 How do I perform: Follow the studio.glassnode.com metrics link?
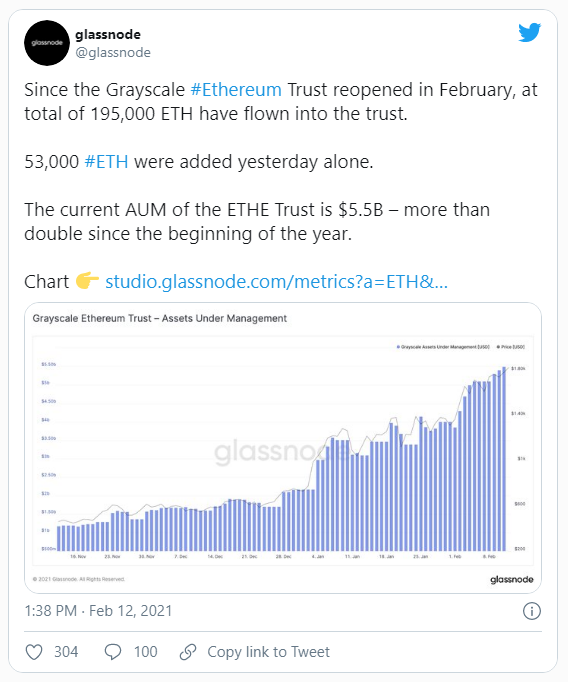pos(277,282)
